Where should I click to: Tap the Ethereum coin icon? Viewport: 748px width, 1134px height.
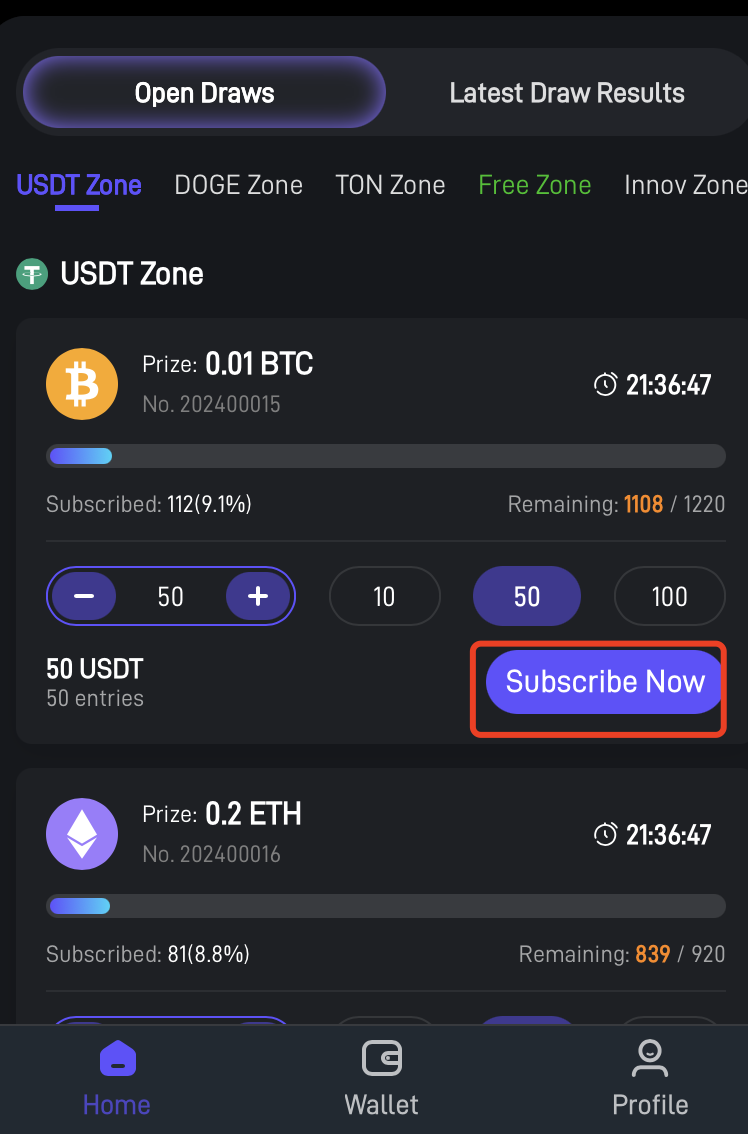tap(82, 834)
